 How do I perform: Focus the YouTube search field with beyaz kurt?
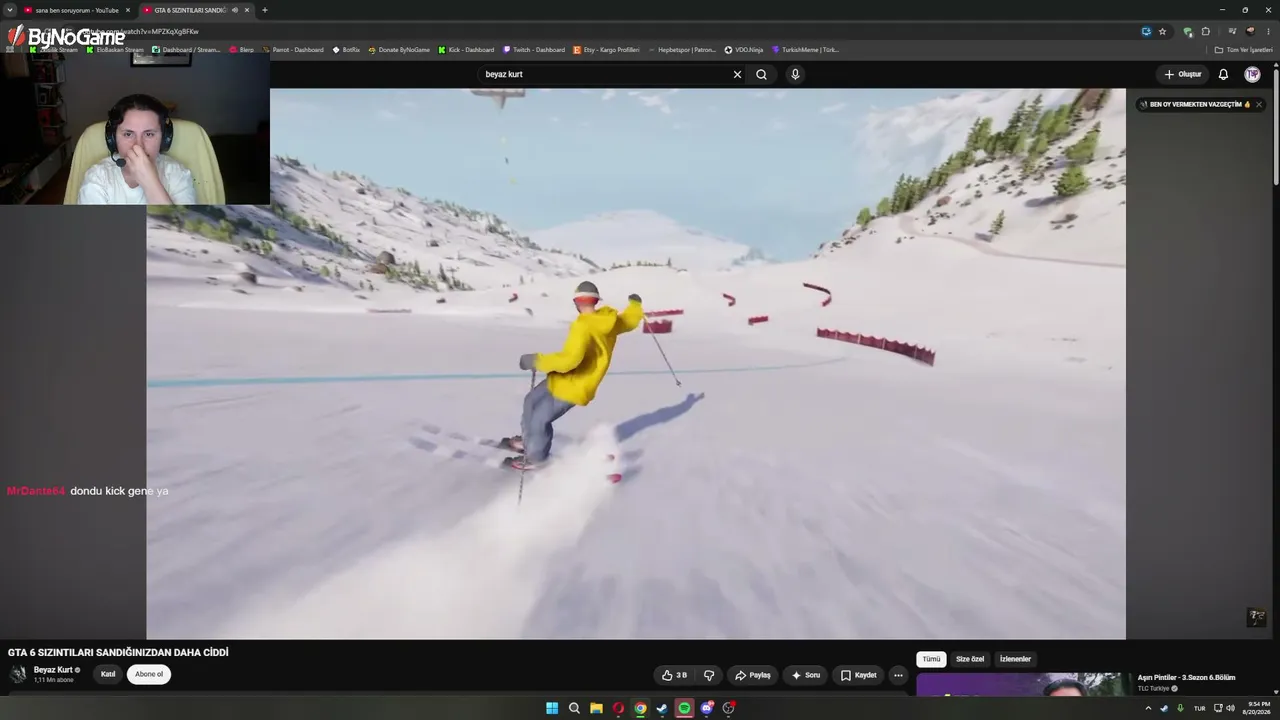(605, 74)
